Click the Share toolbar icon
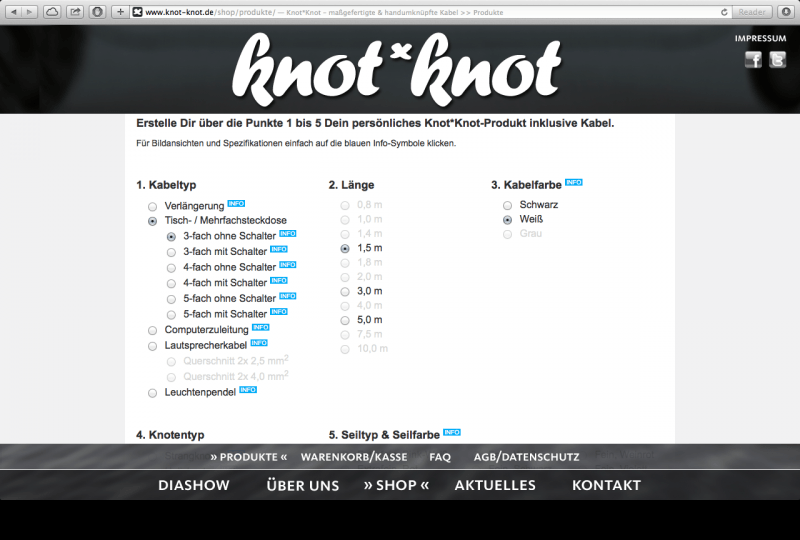The height and width of the screenshot is (540, 800). (x=75, y=12)
